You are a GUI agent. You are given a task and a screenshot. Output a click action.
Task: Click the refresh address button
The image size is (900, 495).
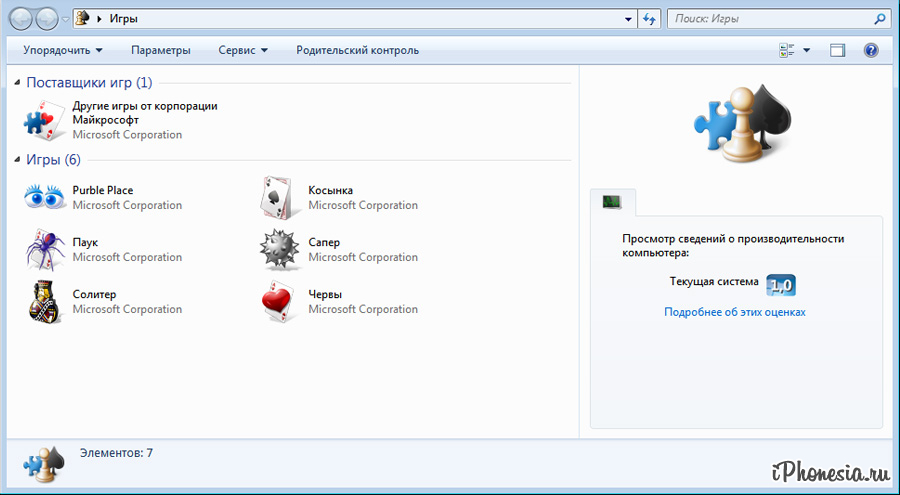pos(649,19)
